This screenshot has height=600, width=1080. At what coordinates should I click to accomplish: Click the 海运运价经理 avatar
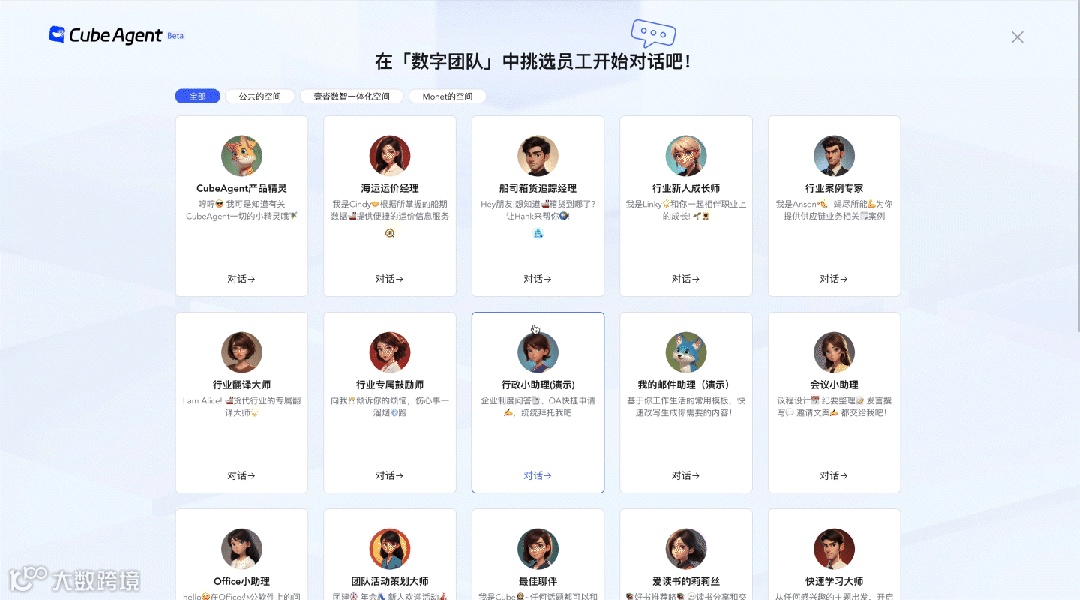[x=390, y=156]
